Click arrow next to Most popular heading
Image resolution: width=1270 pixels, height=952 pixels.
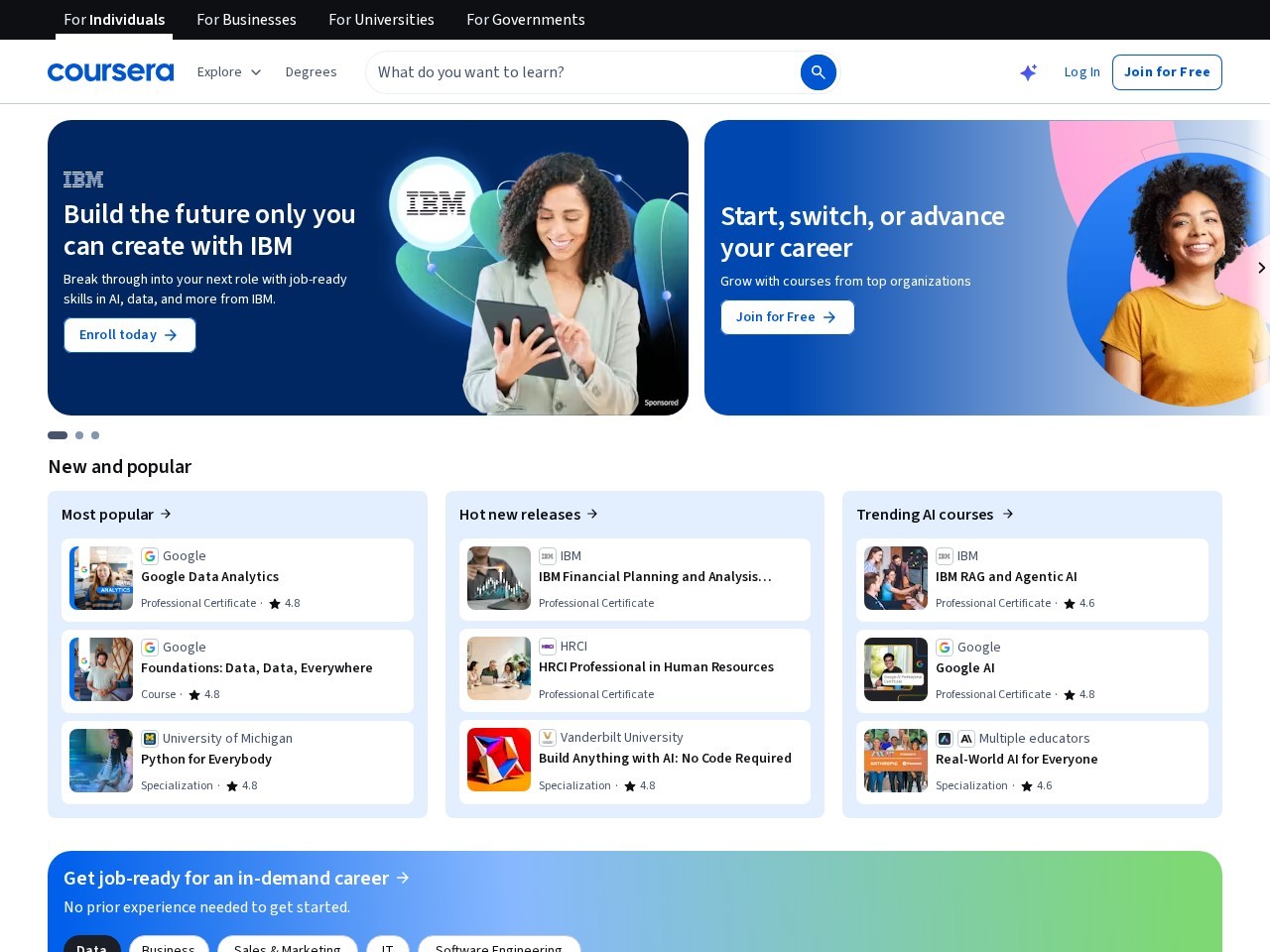click(166, 514)
